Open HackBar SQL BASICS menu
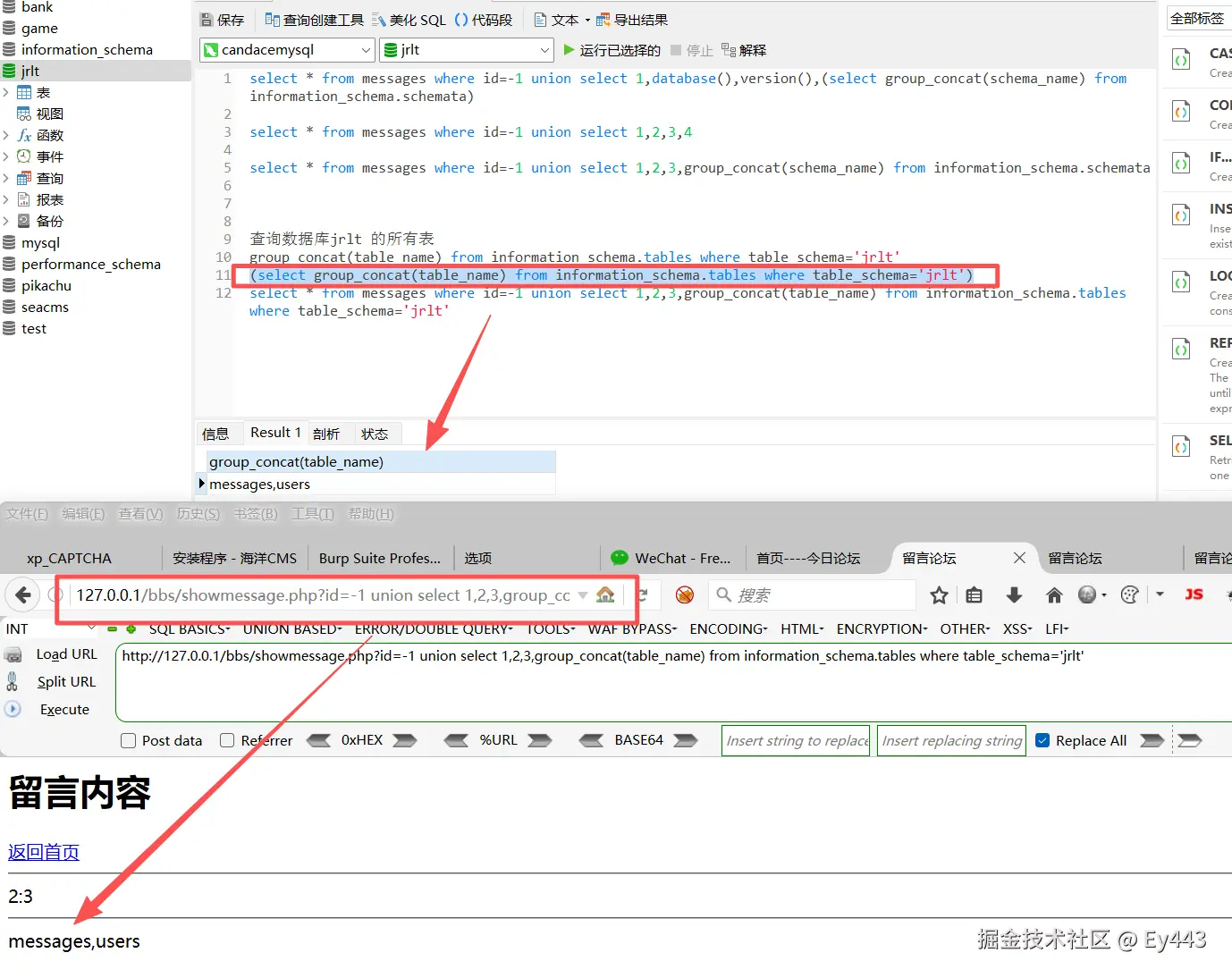1232x978 pixels. 190,629
